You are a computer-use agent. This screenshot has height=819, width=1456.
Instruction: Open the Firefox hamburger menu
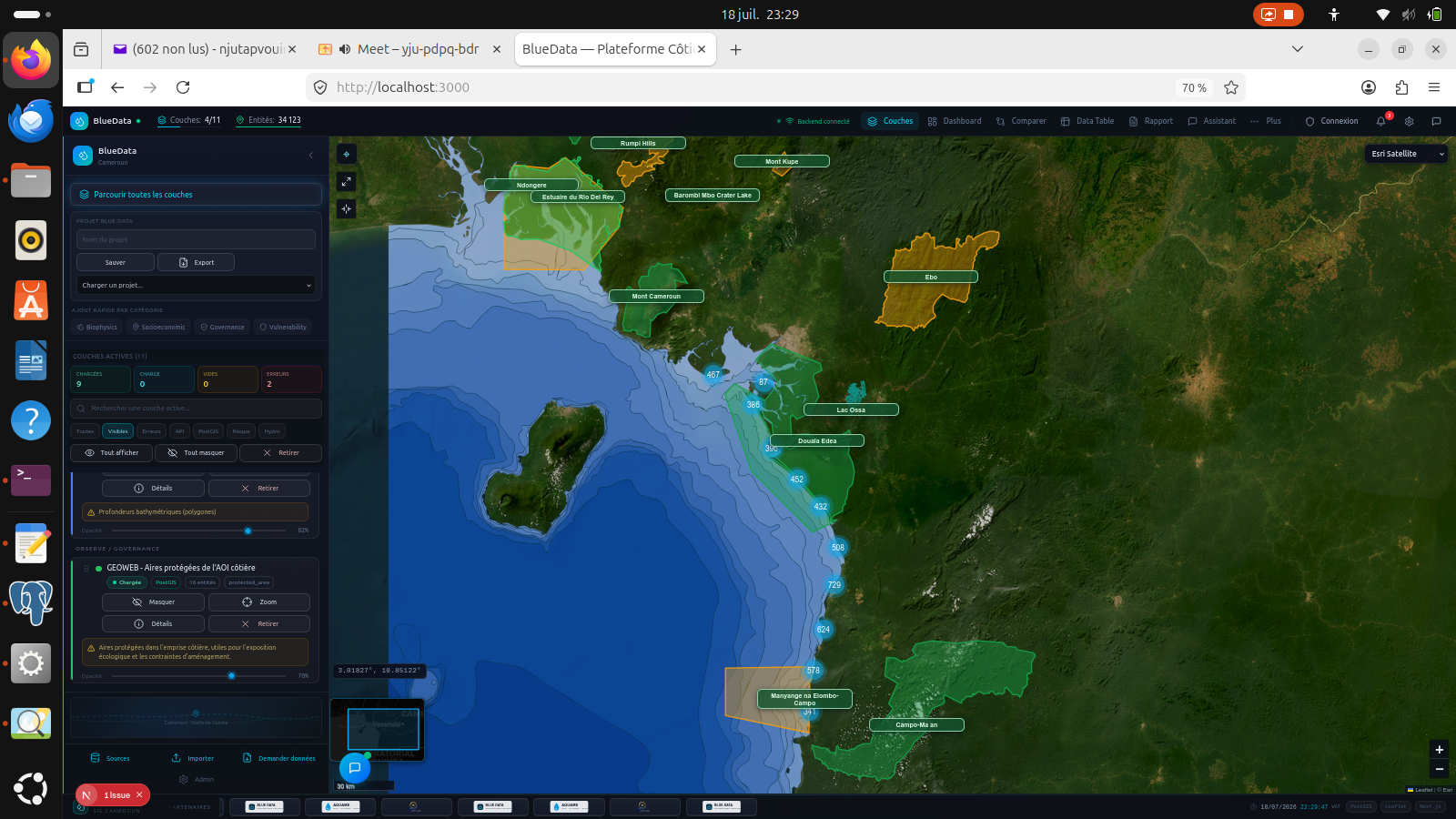coord(1434,87)
